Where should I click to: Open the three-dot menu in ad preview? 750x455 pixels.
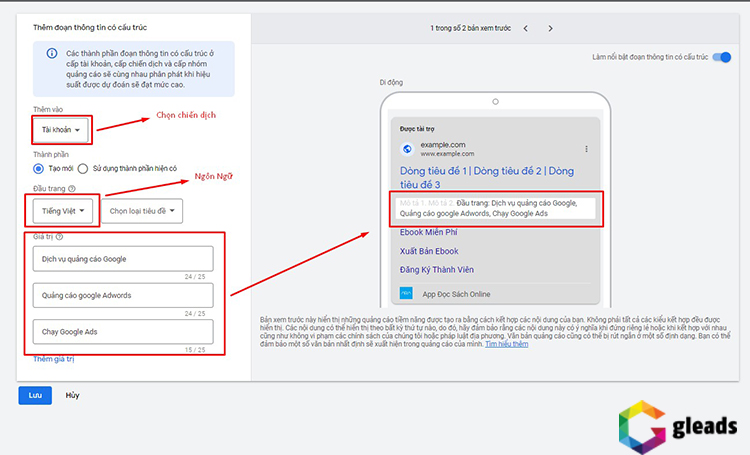coord(586,149)
